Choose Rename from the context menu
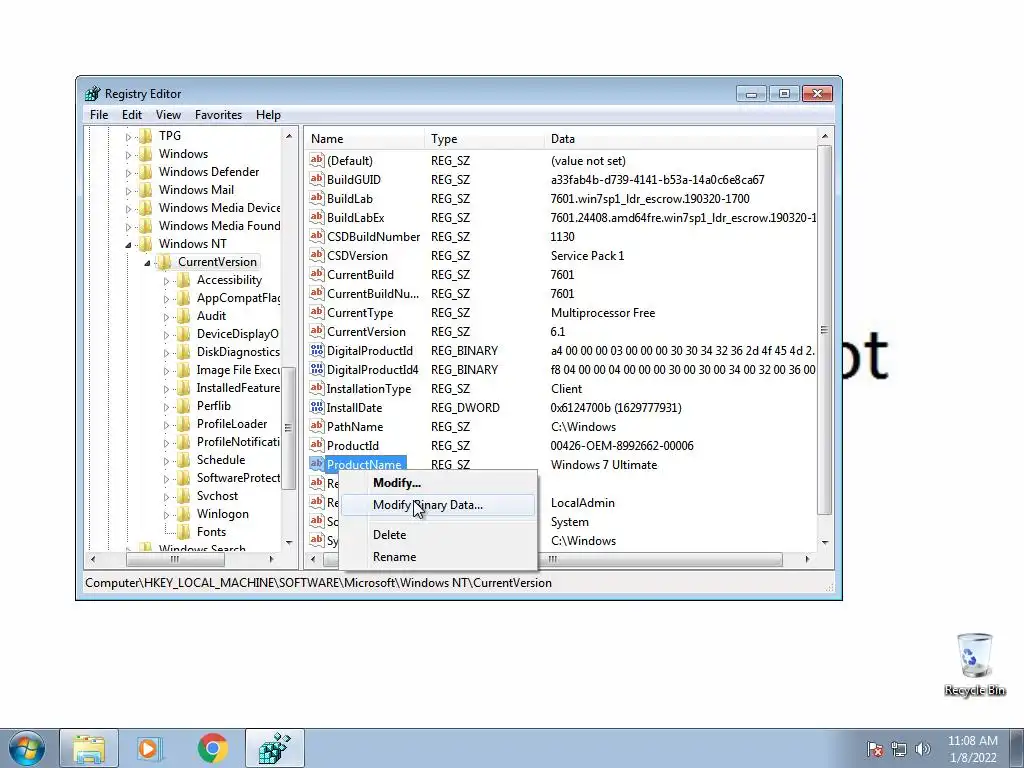Screen dimensions: 1024x768 coord(438,556)
